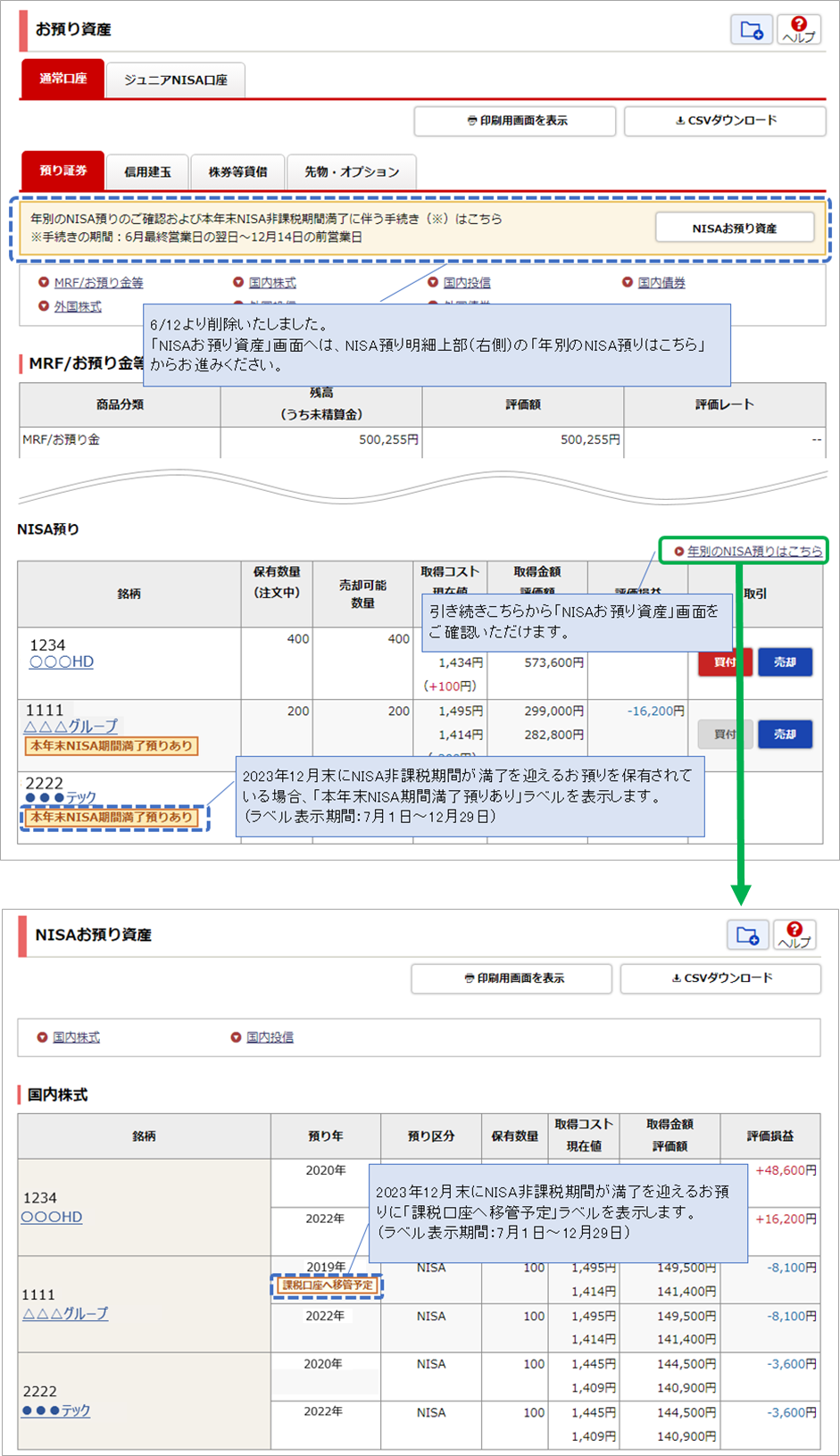
Task: Select the 株券等貸借 tab
Action: click(x=237, y=171)
